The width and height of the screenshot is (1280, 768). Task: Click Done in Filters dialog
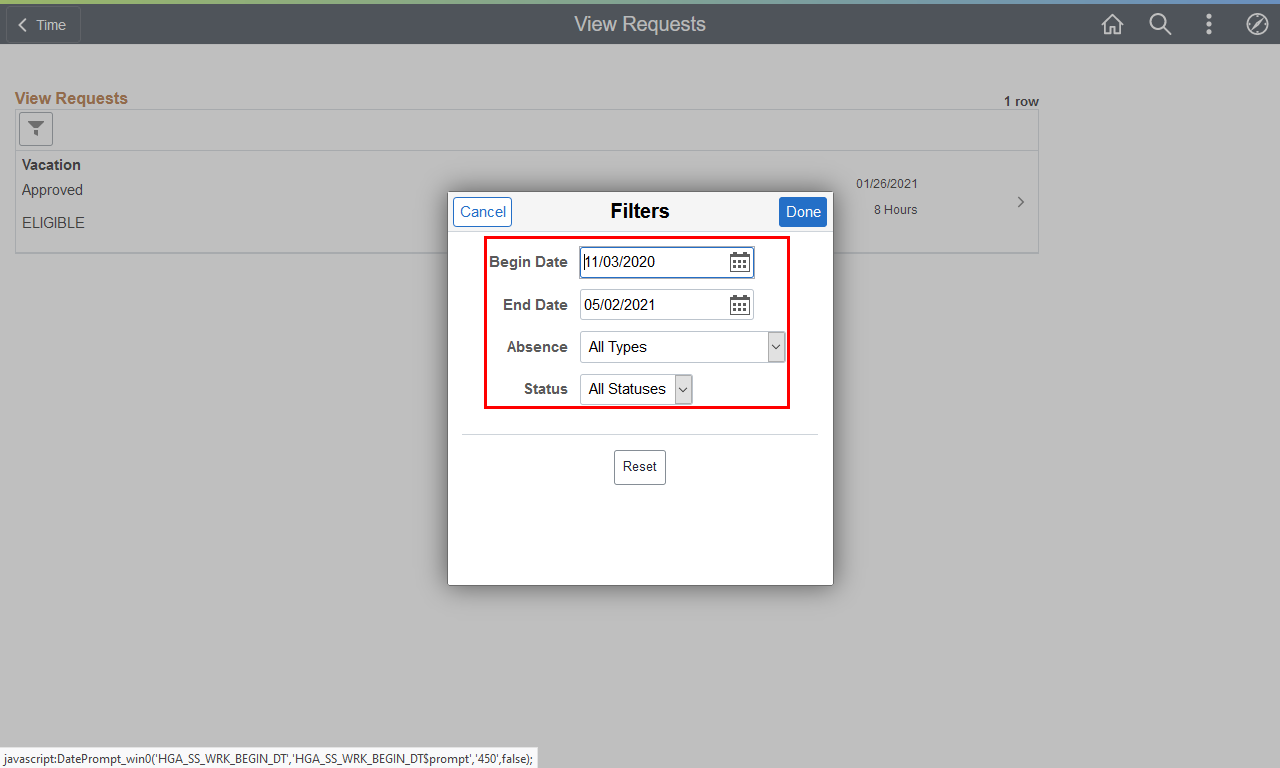tap(803, 212)
